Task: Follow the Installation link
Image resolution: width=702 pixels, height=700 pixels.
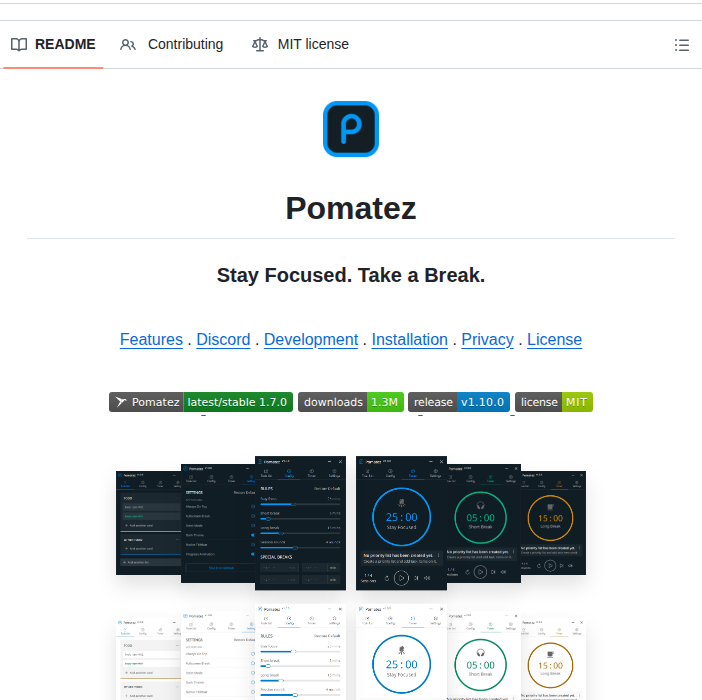Action: [410, 340]
